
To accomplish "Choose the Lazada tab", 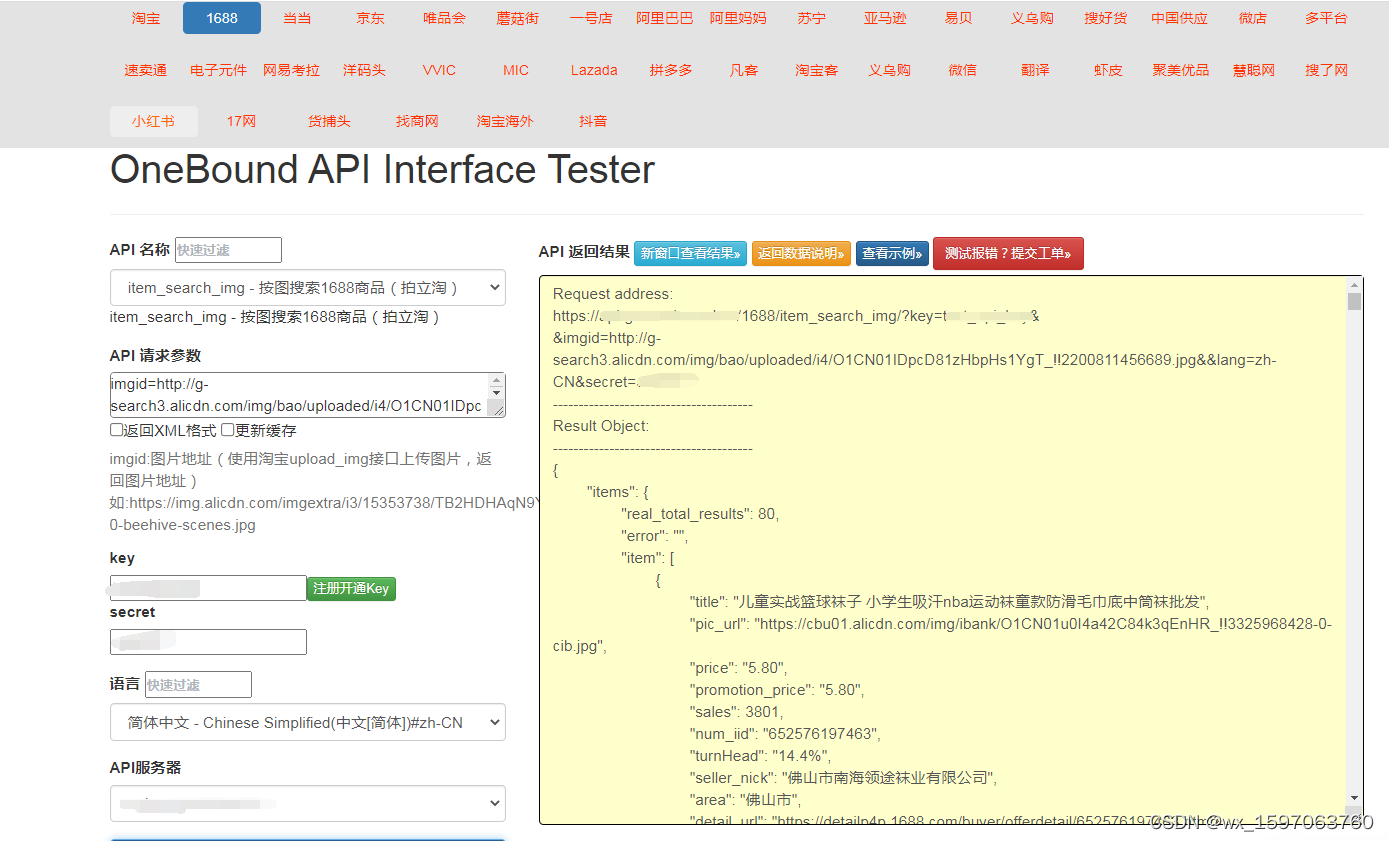I will [x=594, y=70].
